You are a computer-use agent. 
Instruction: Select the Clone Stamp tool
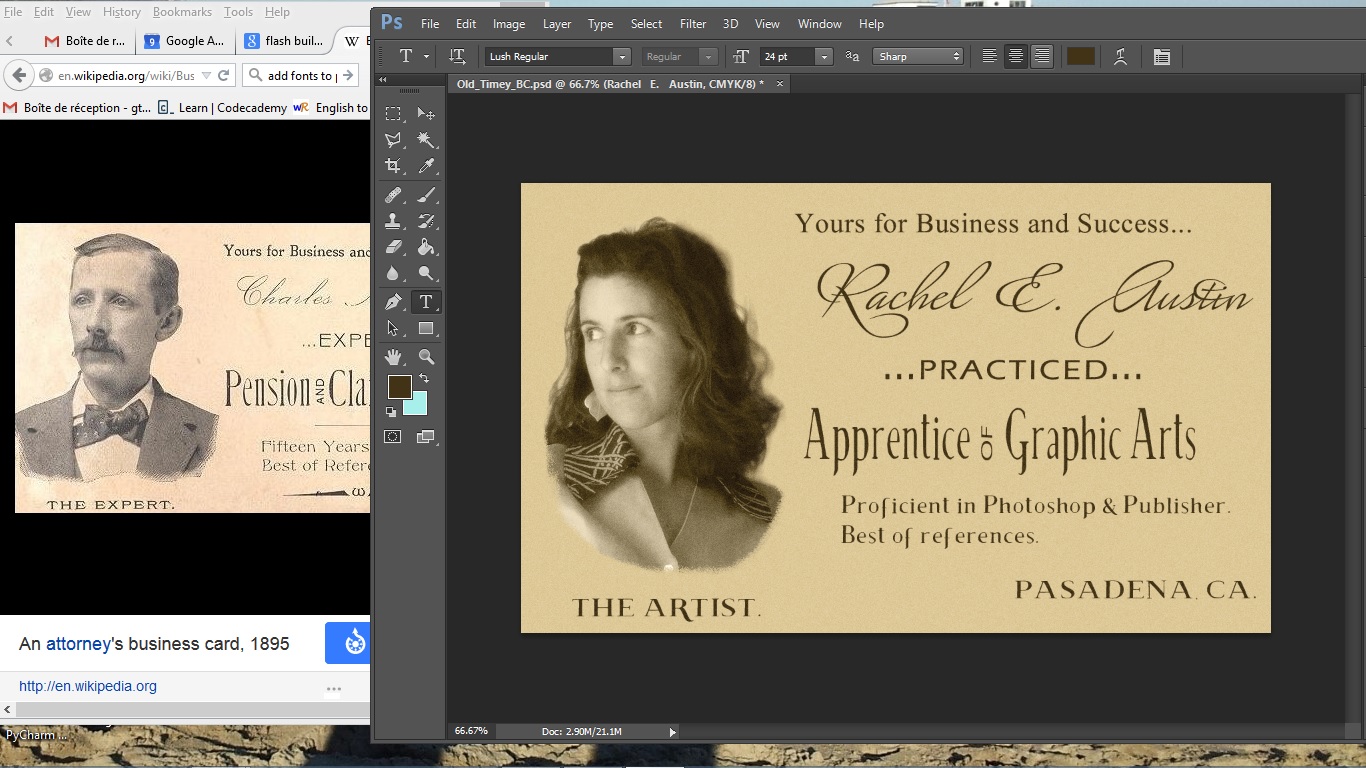coord(393,221)
